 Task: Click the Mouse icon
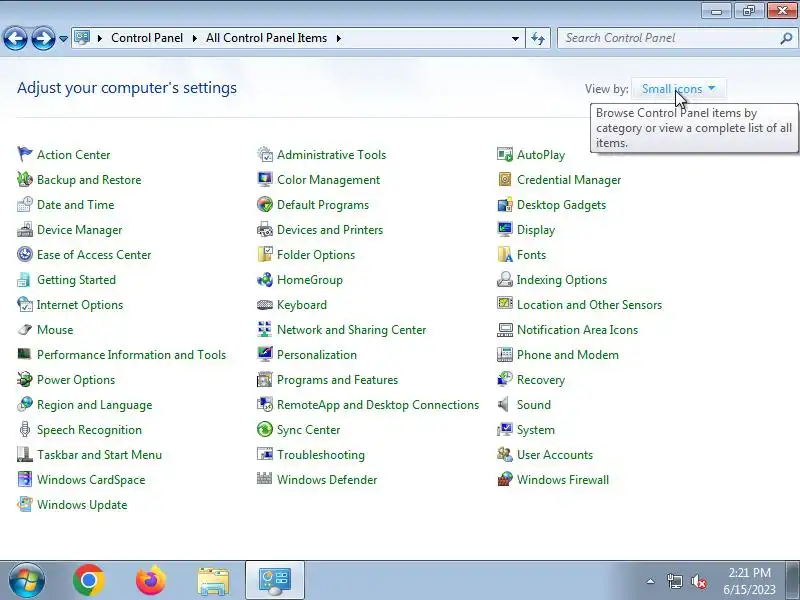point(24,329)
